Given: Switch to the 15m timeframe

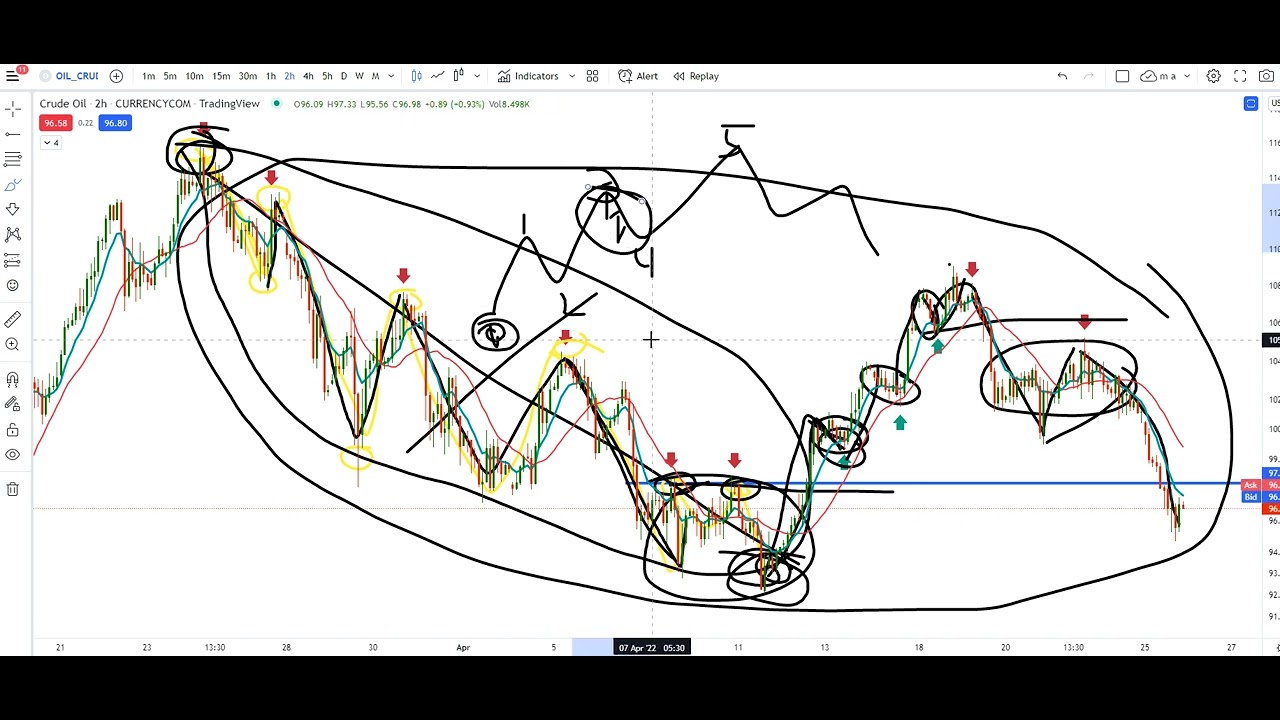Looking at the screenshot, I should (221, 76).
